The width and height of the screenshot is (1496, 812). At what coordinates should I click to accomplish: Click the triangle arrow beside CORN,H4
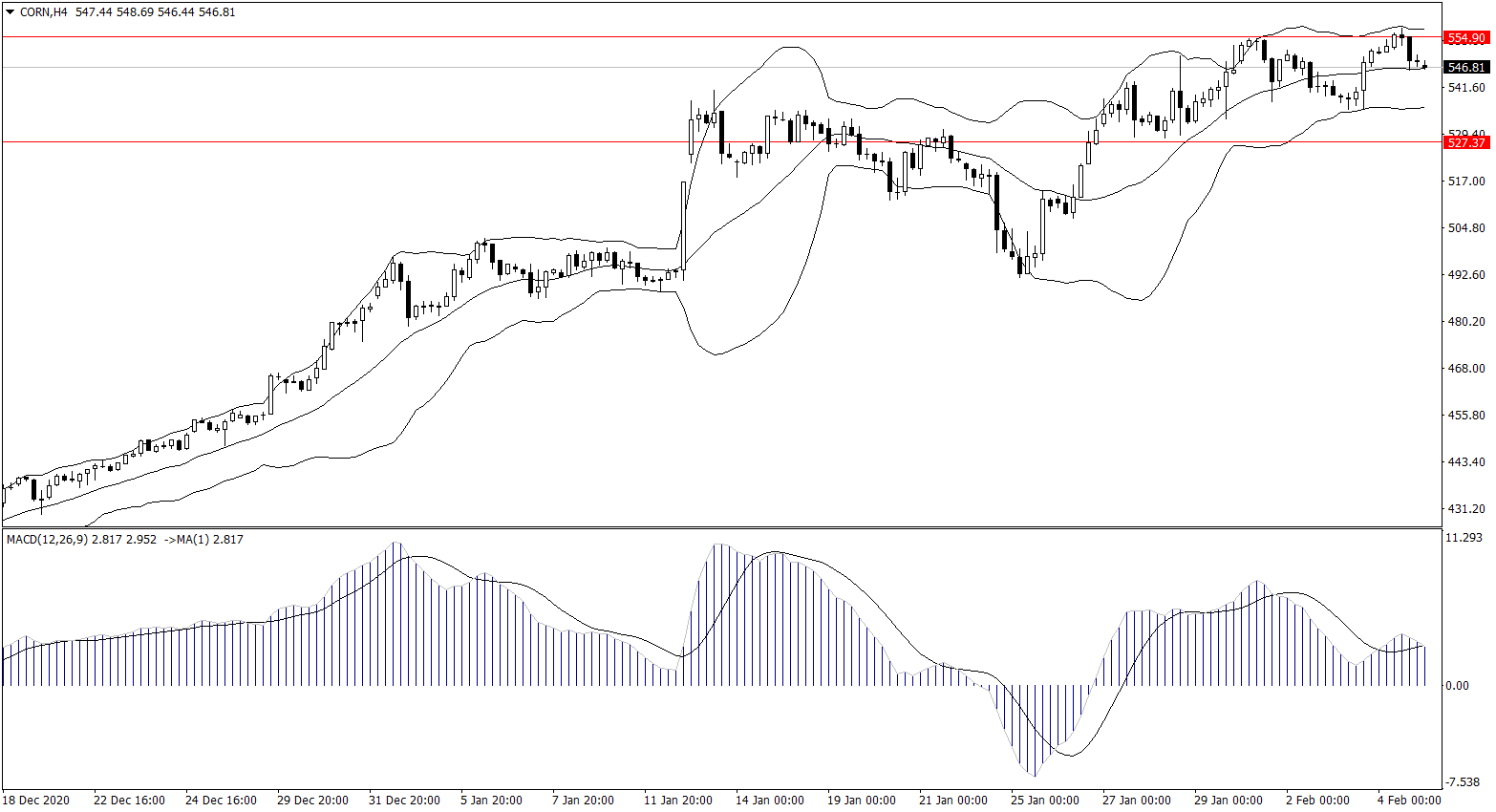pyautogui.click(x=10, y=12)
